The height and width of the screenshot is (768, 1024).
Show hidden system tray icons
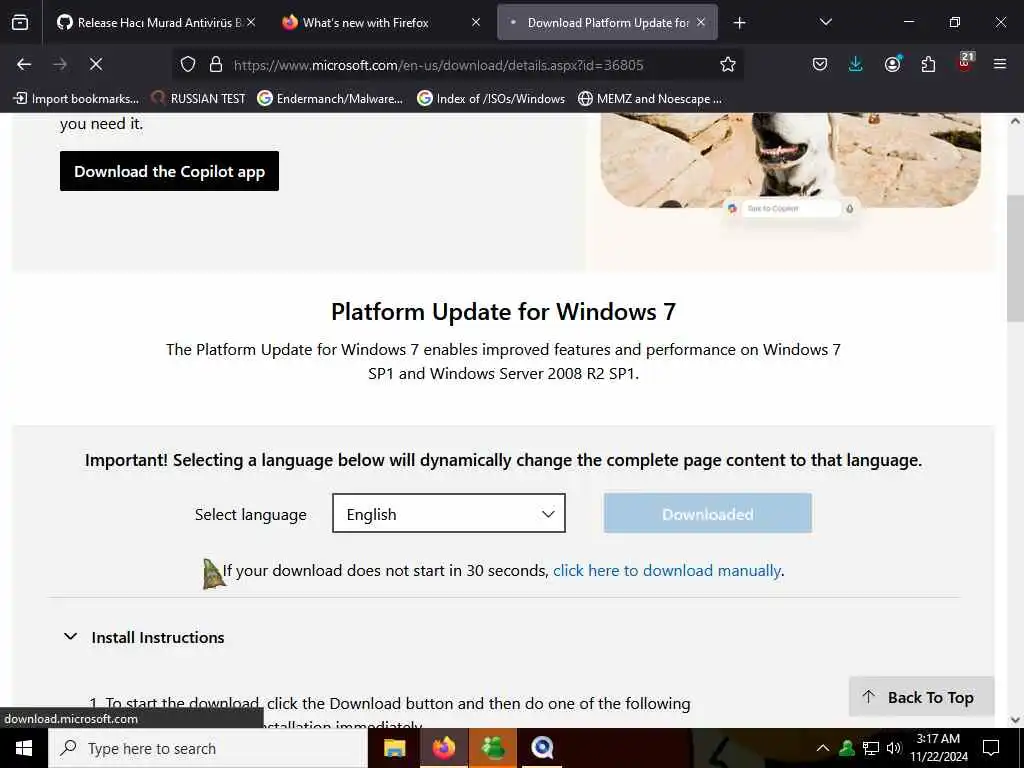[x=823, y=748]
